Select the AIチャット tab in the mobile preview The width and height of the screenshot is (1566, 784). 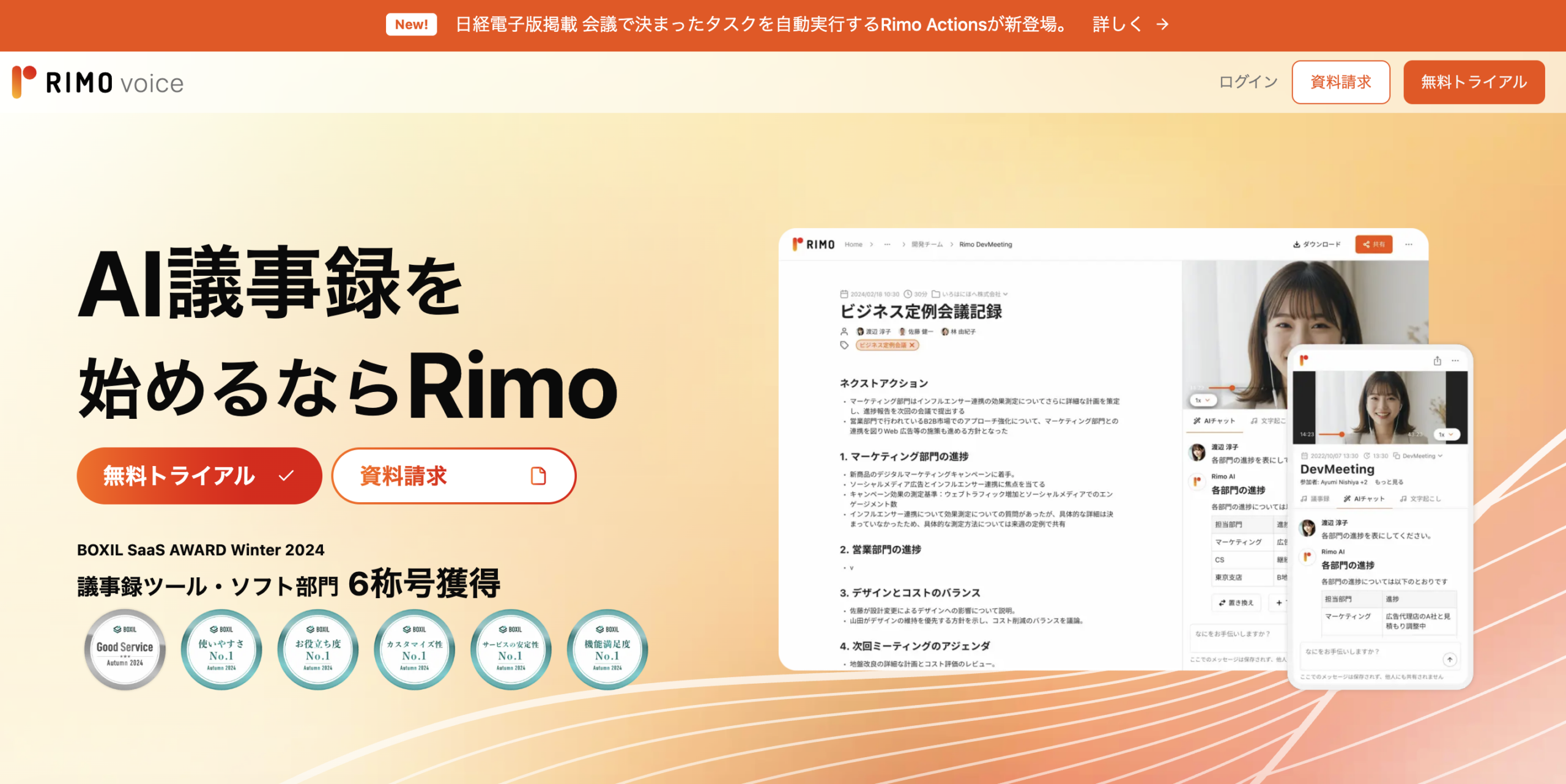pyautogui.click(x=1364, y=498)
